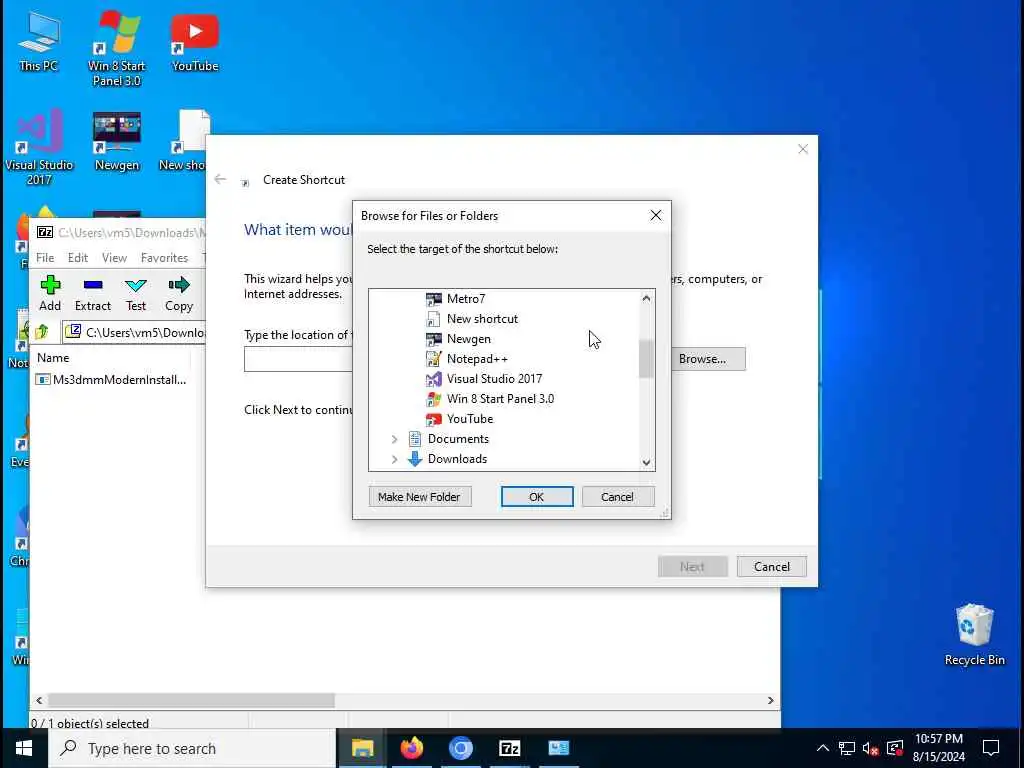This screenshot has width=1024, height=768.
Task: Open Firefox from the taskbar
Action: (411, 748)
